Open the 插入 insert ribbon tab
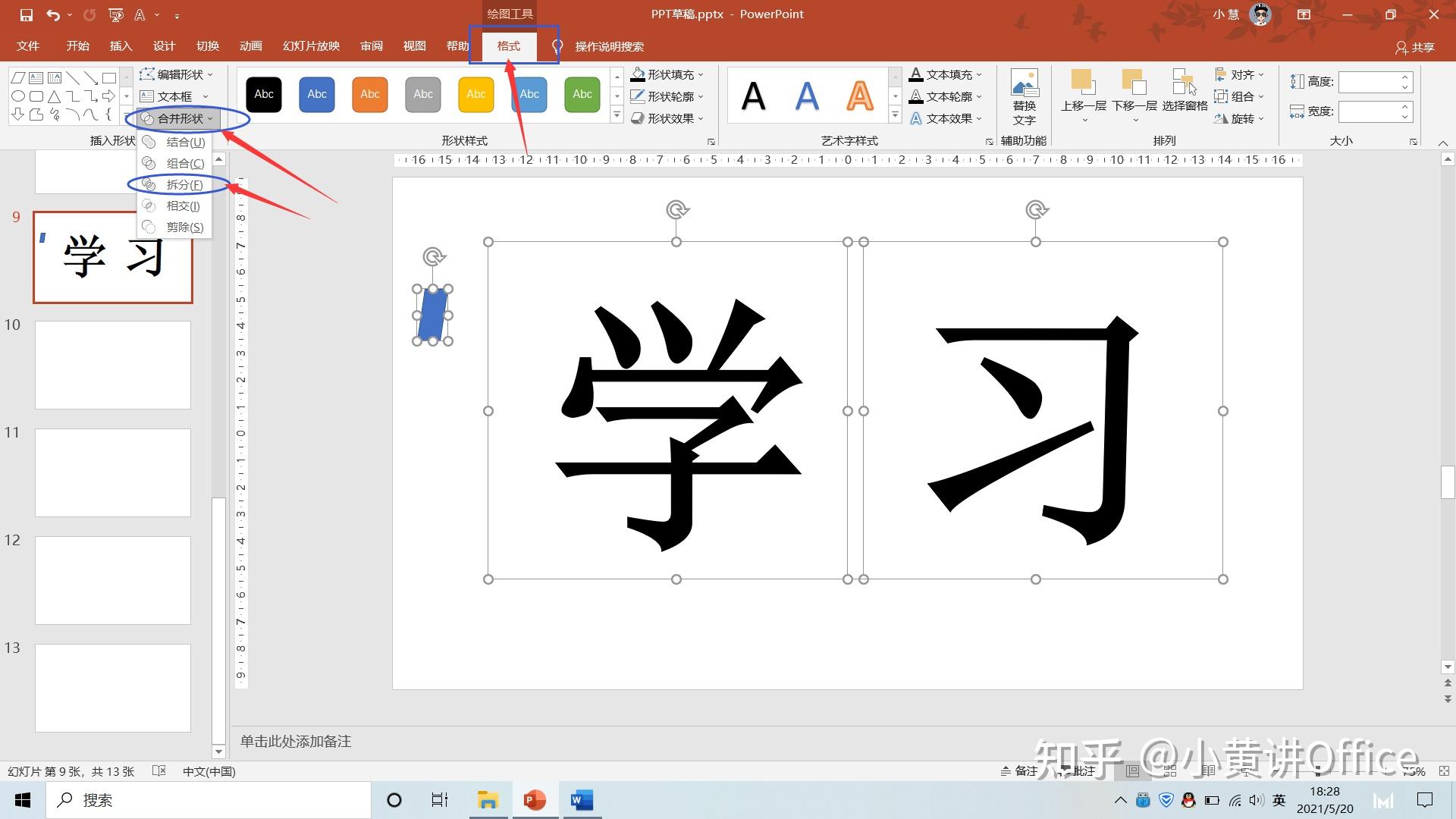Screen dimensions: 1456x819 coord(121,46)
